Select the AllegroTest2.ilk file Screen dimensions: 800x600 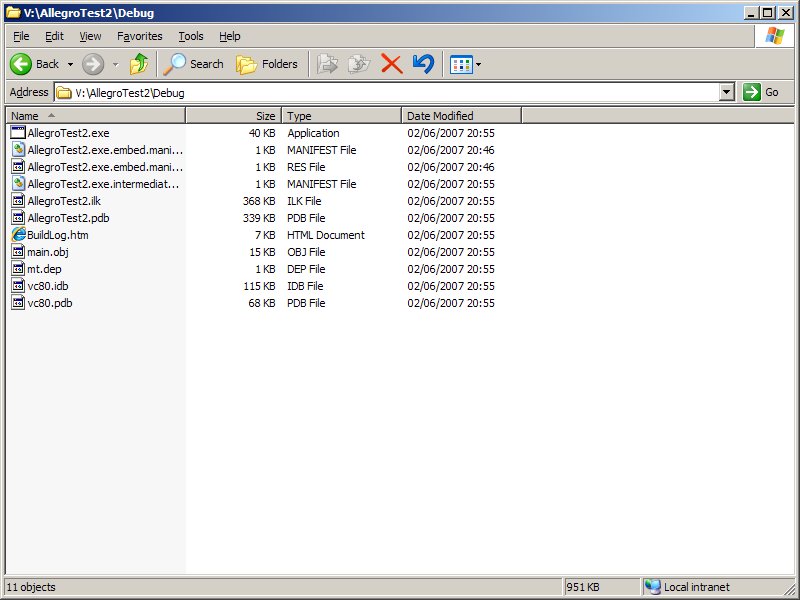64,201
